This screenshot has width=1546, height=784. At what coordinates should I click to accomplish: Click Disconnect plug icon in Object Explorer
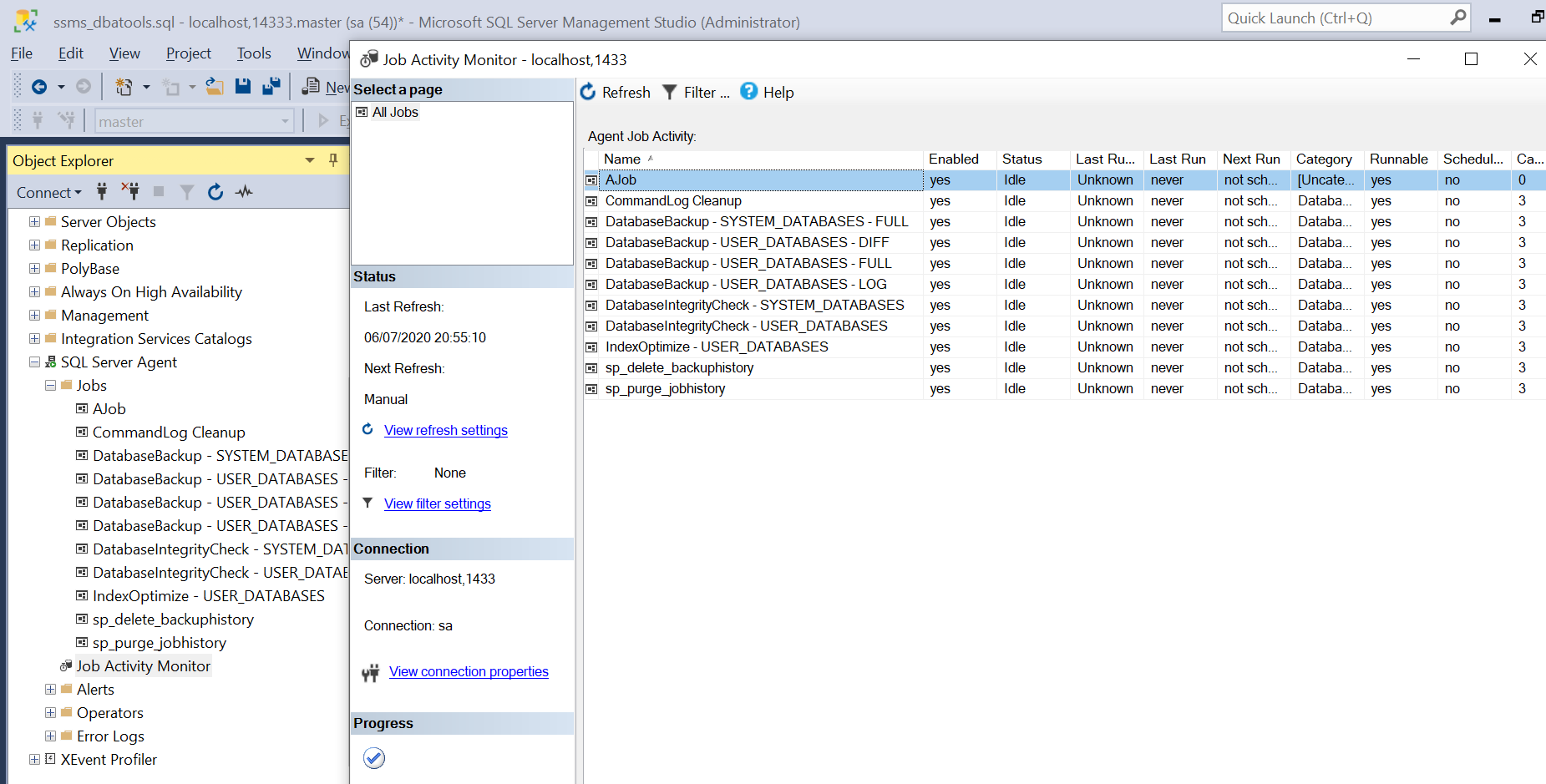point(130,192)
